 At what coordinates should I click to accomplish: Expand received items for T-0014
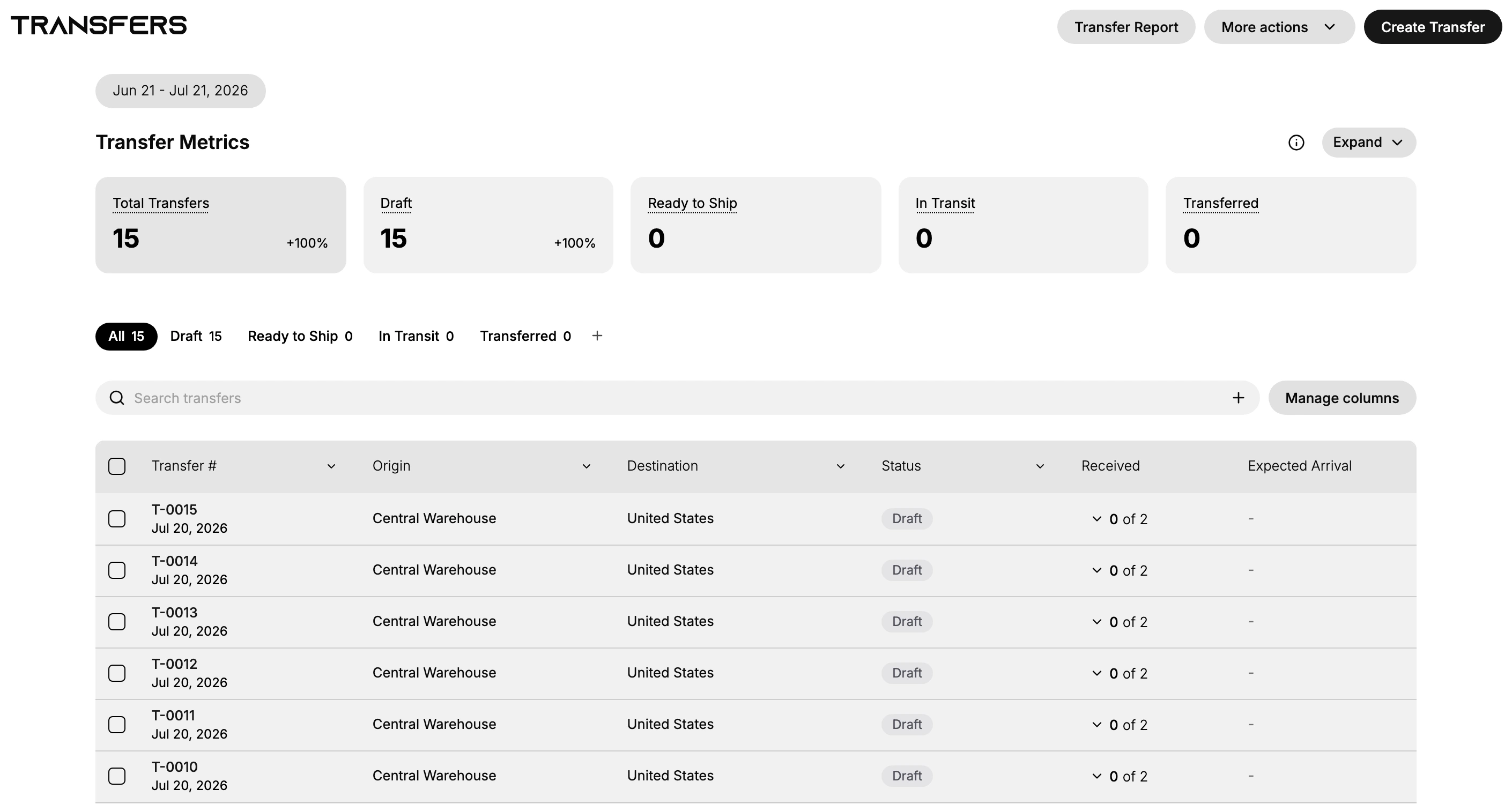[x=1096, y=570]
